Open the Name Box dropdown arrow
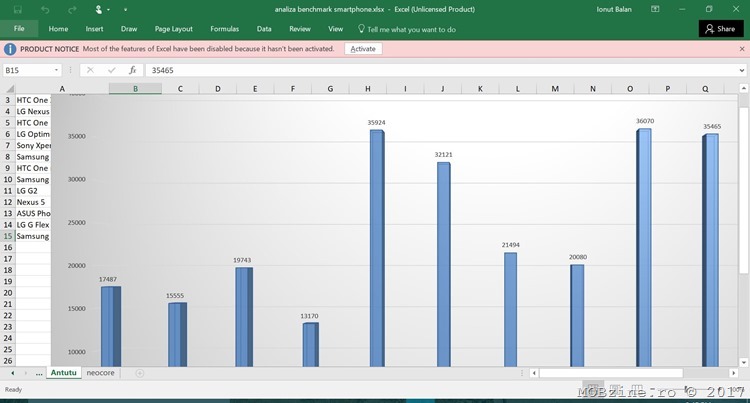750x403 pixels. coord(56,70)
